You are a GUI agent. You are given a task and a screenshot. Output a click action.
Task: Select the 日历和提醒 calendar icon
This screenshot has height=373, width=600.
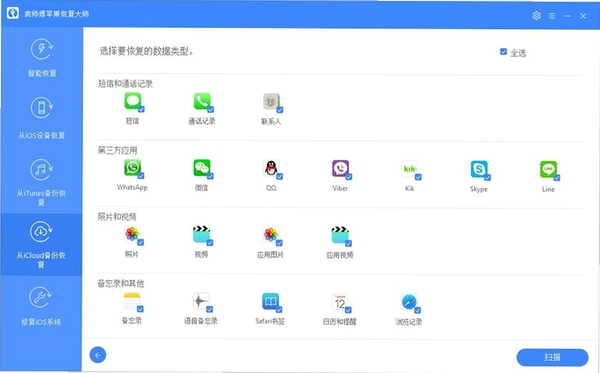coord(340,302)
